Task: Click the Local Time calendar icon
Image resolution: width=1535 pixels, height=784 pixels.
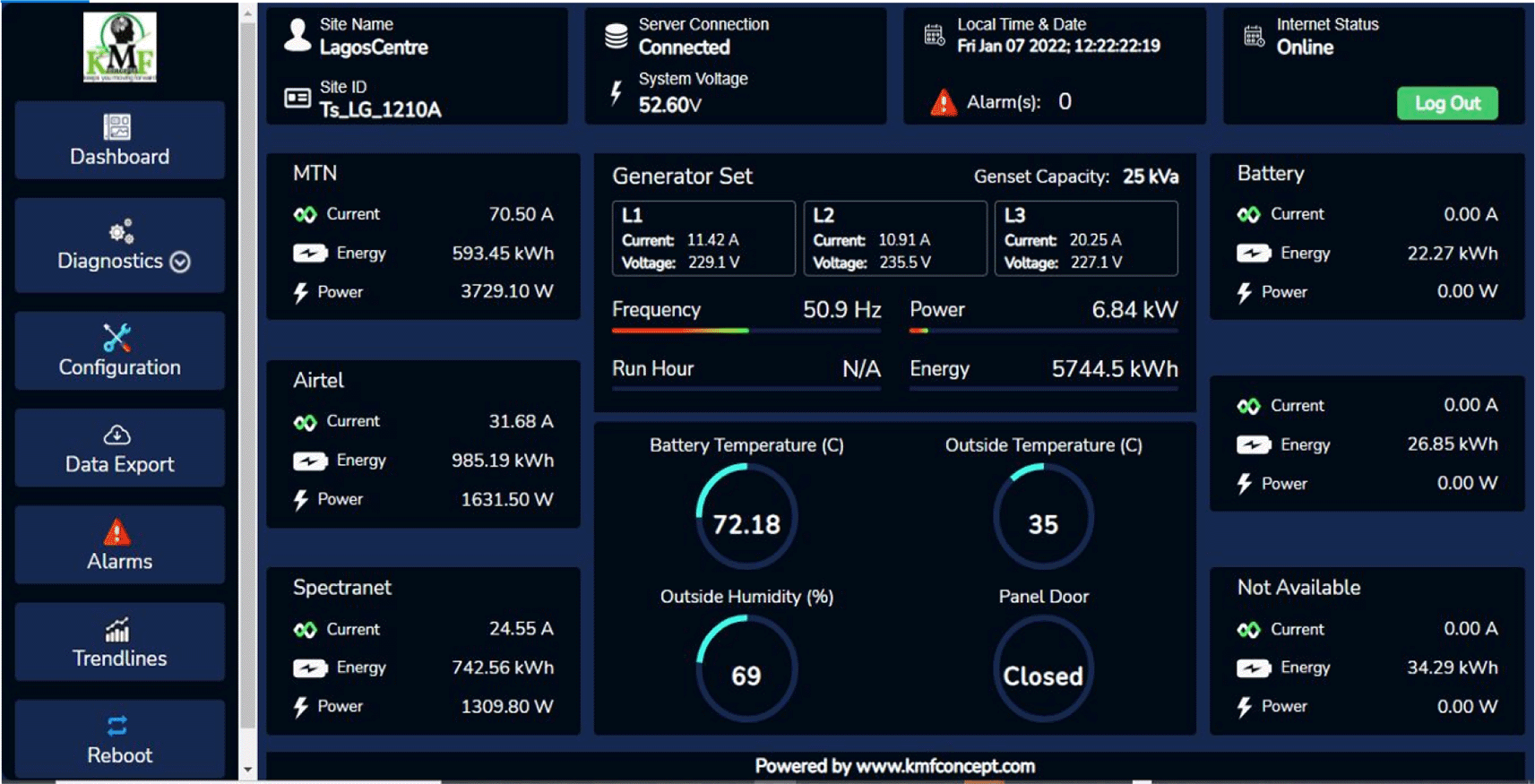Action: click(935, 35)
